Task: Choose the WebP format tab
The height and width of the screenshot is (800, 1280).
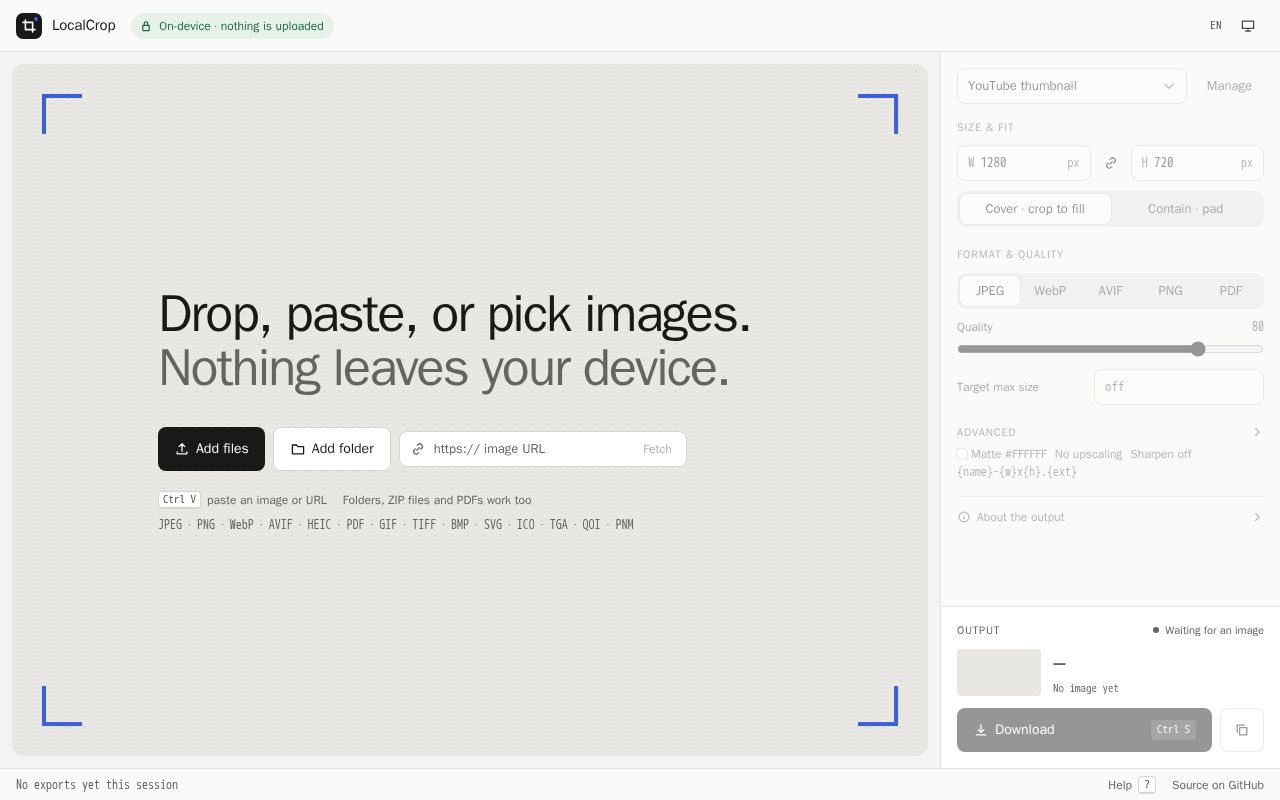Action: click(x=1050, y=291)
